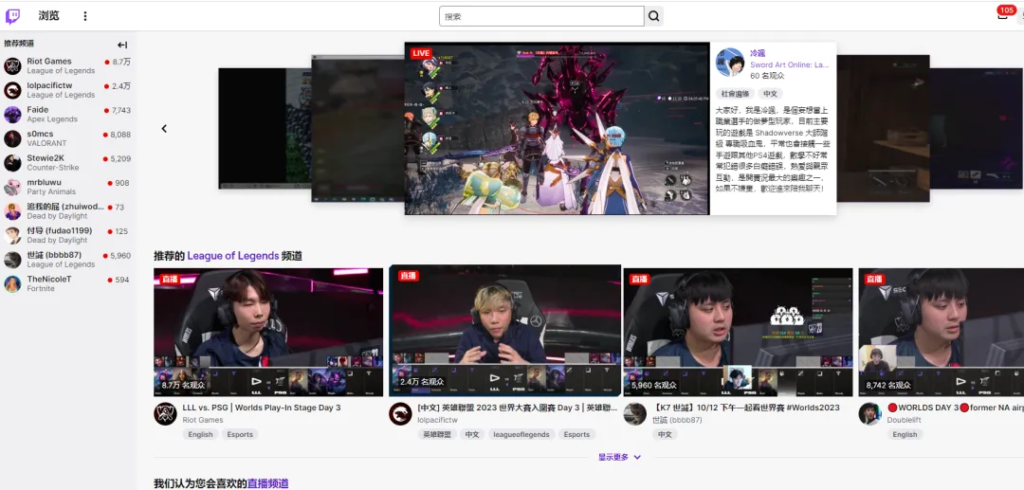Viewport: 1024px width, 490px height.
Task: Click Riot Games avatar under LLL vs. PSG stream
Action: (165, 414)
